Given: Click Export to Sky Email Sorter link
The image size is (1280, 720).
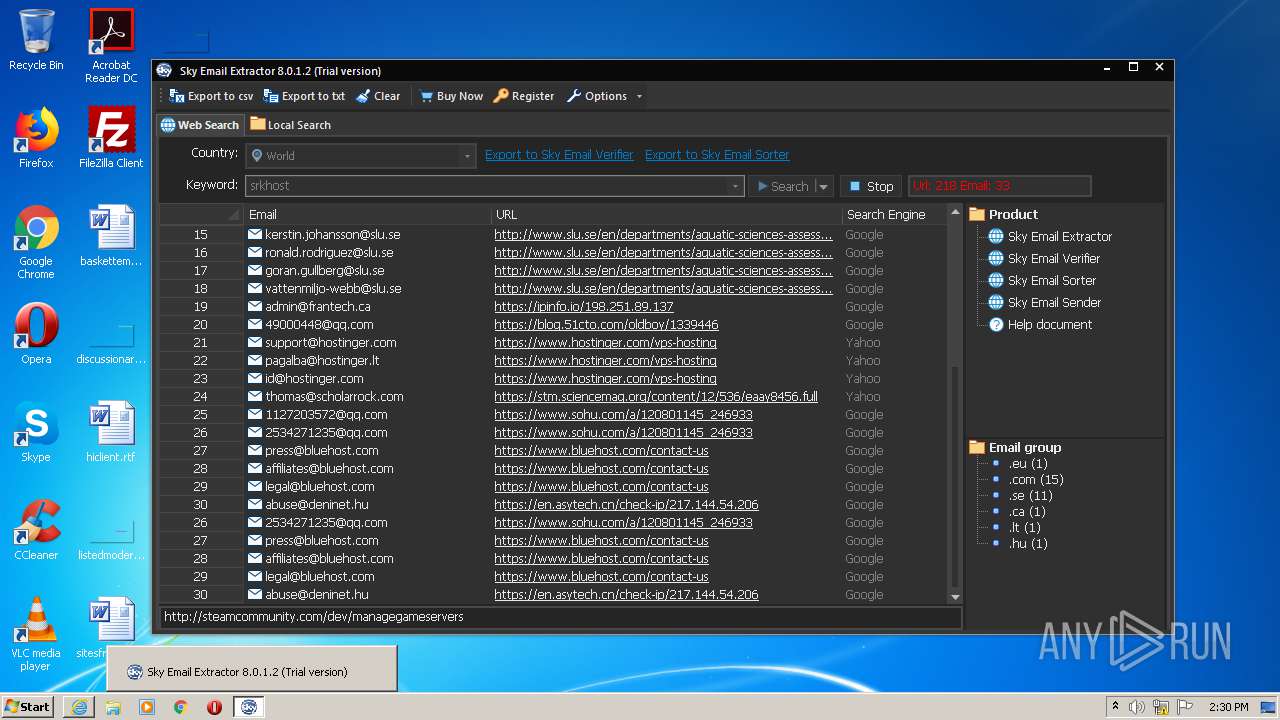Looking at the screenshot, I should tap(717, 155).
